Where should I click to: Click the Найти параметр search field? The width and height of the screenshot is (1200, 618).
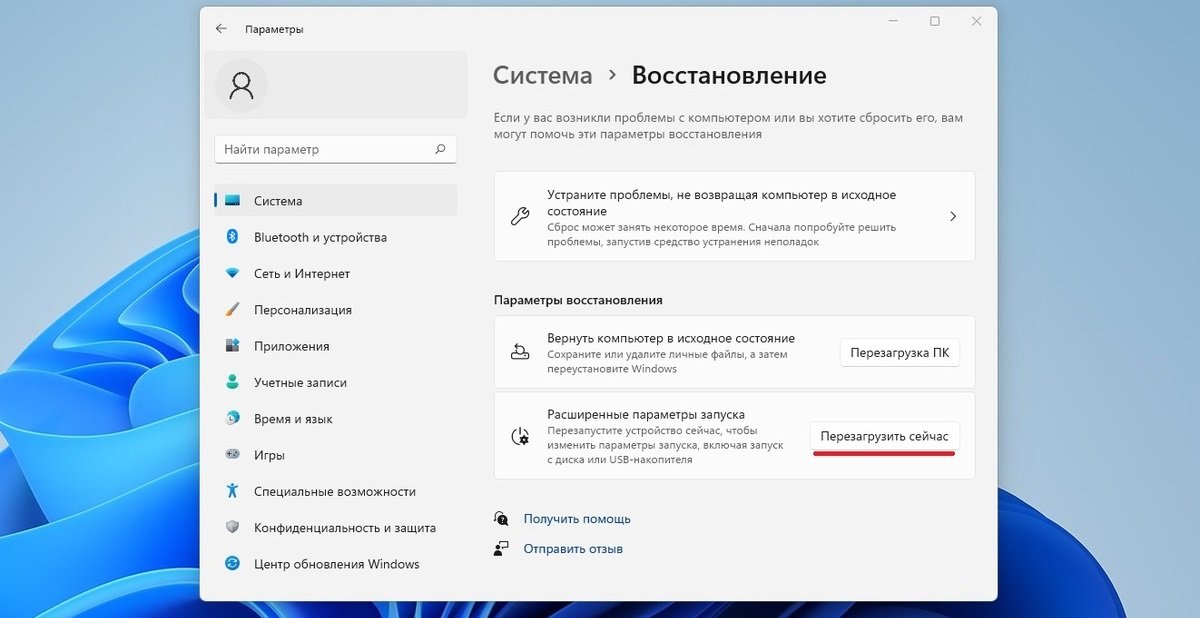tap(335, 149)
